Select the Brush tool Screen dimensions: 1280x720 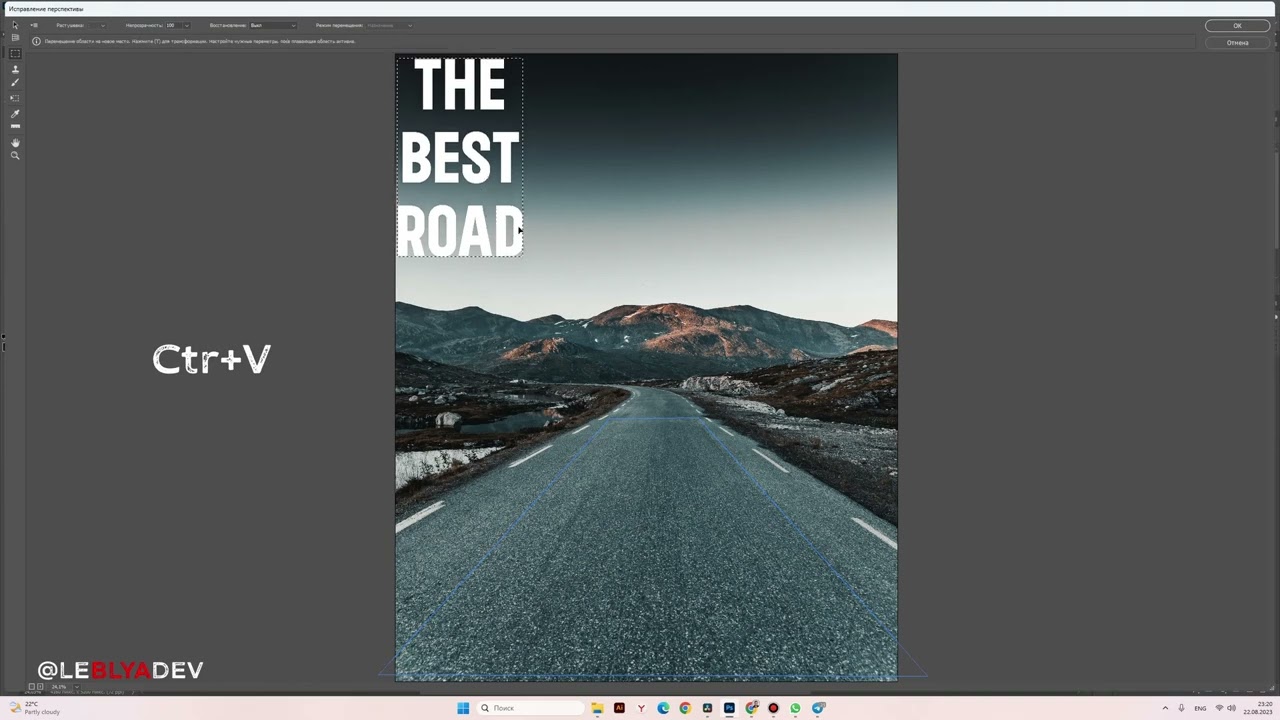15,83
